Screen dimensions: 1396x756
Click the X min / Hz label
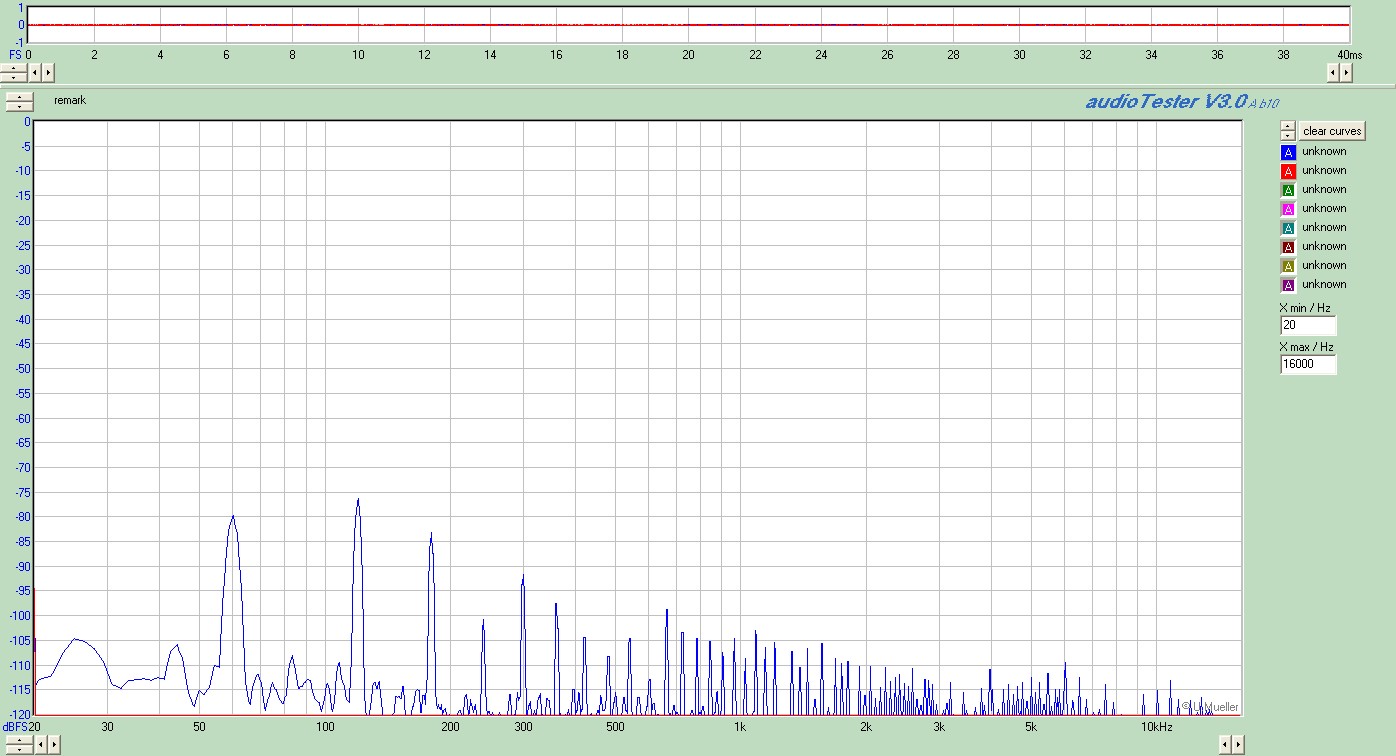point(1305,308)
